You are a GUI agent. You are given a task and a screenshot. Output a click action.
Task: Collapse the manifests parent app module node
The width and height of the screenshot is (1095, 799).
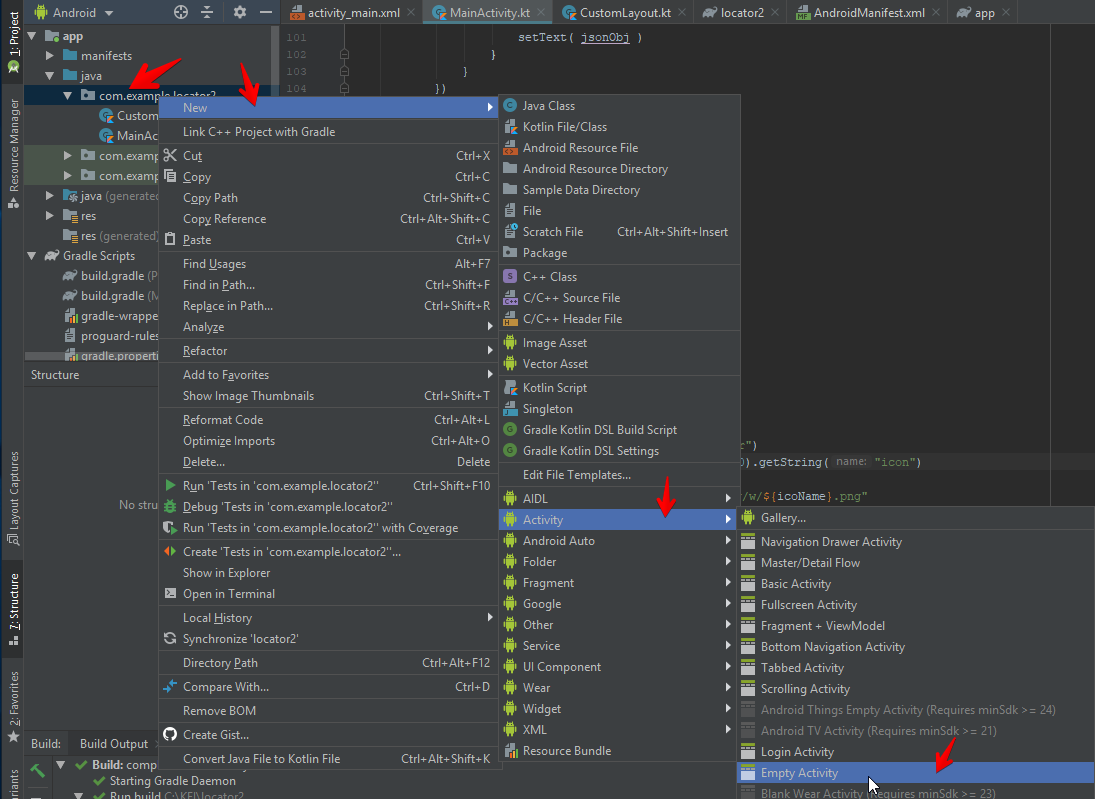32,36
